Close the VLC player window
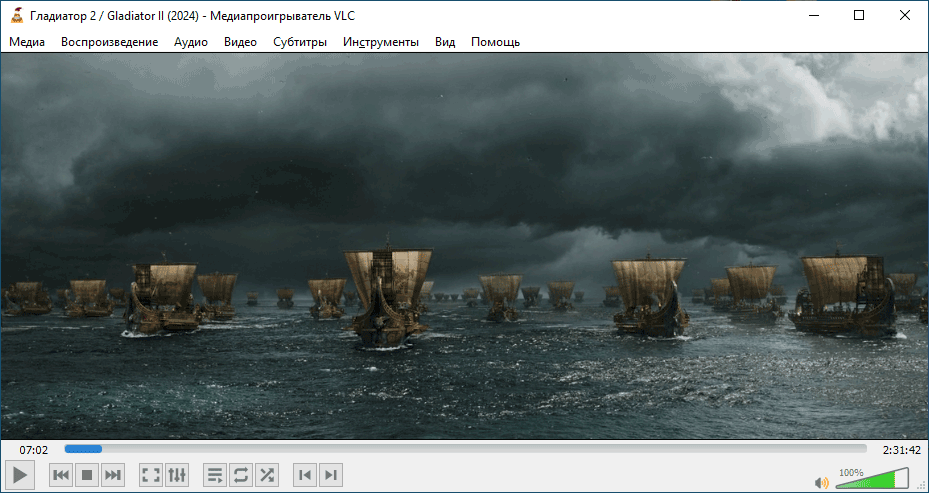This screenshot has width=929, height=493. point(905,15)
